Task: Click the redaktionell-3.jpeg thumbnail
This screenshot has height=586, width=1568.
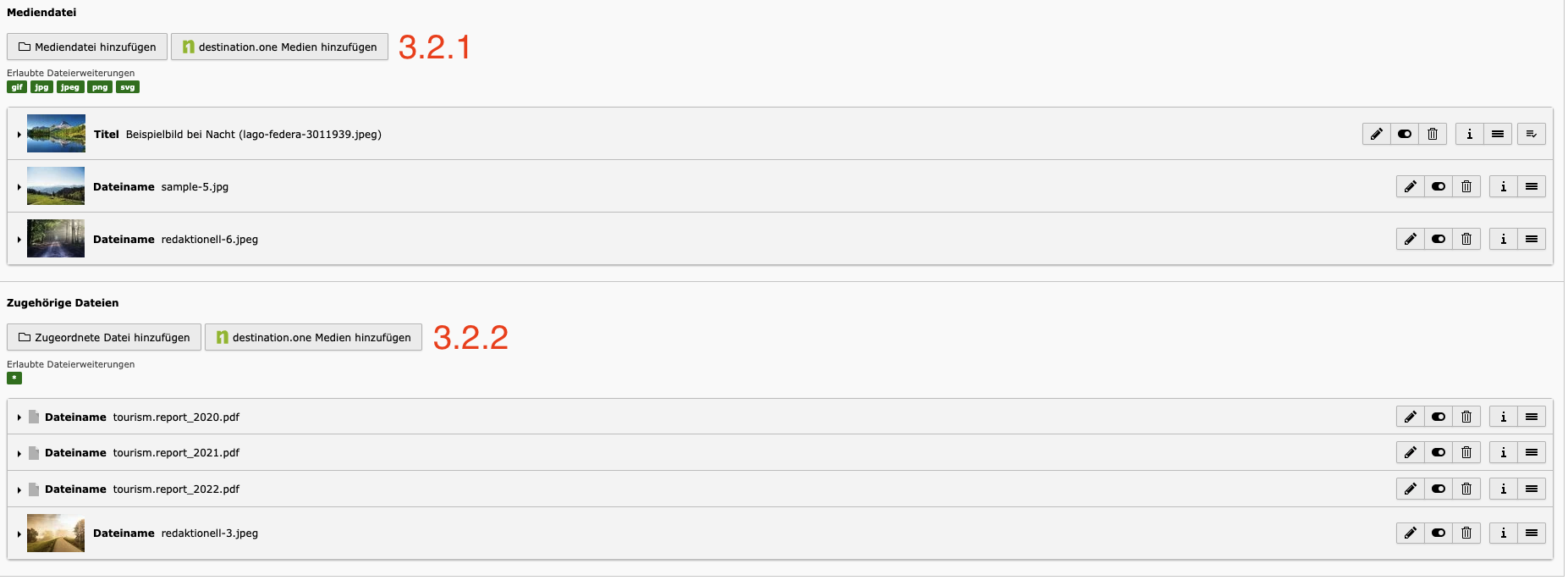Action: pos(56,533)
